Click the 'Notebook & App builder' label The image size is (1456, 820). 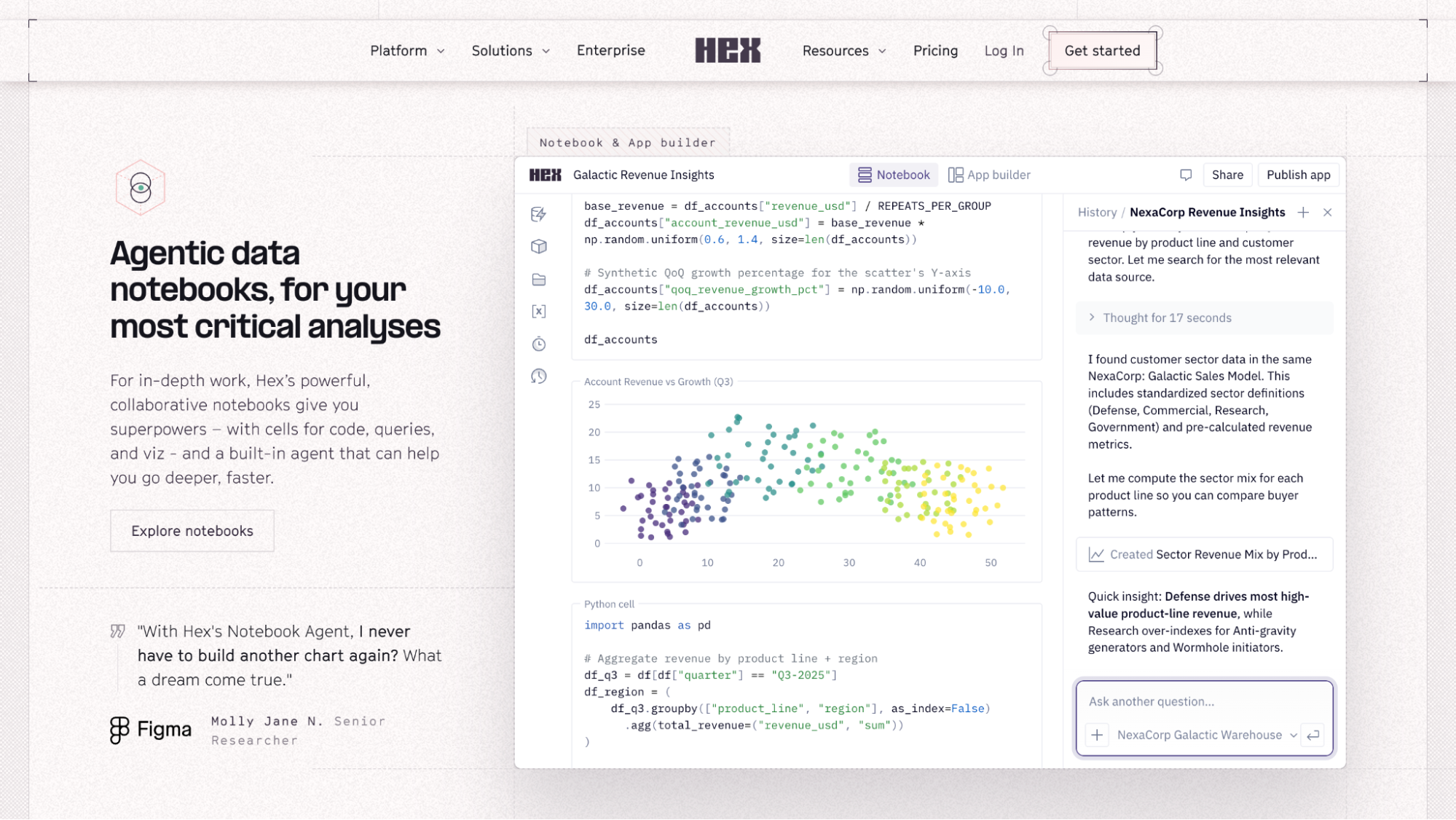click(628, 143)
